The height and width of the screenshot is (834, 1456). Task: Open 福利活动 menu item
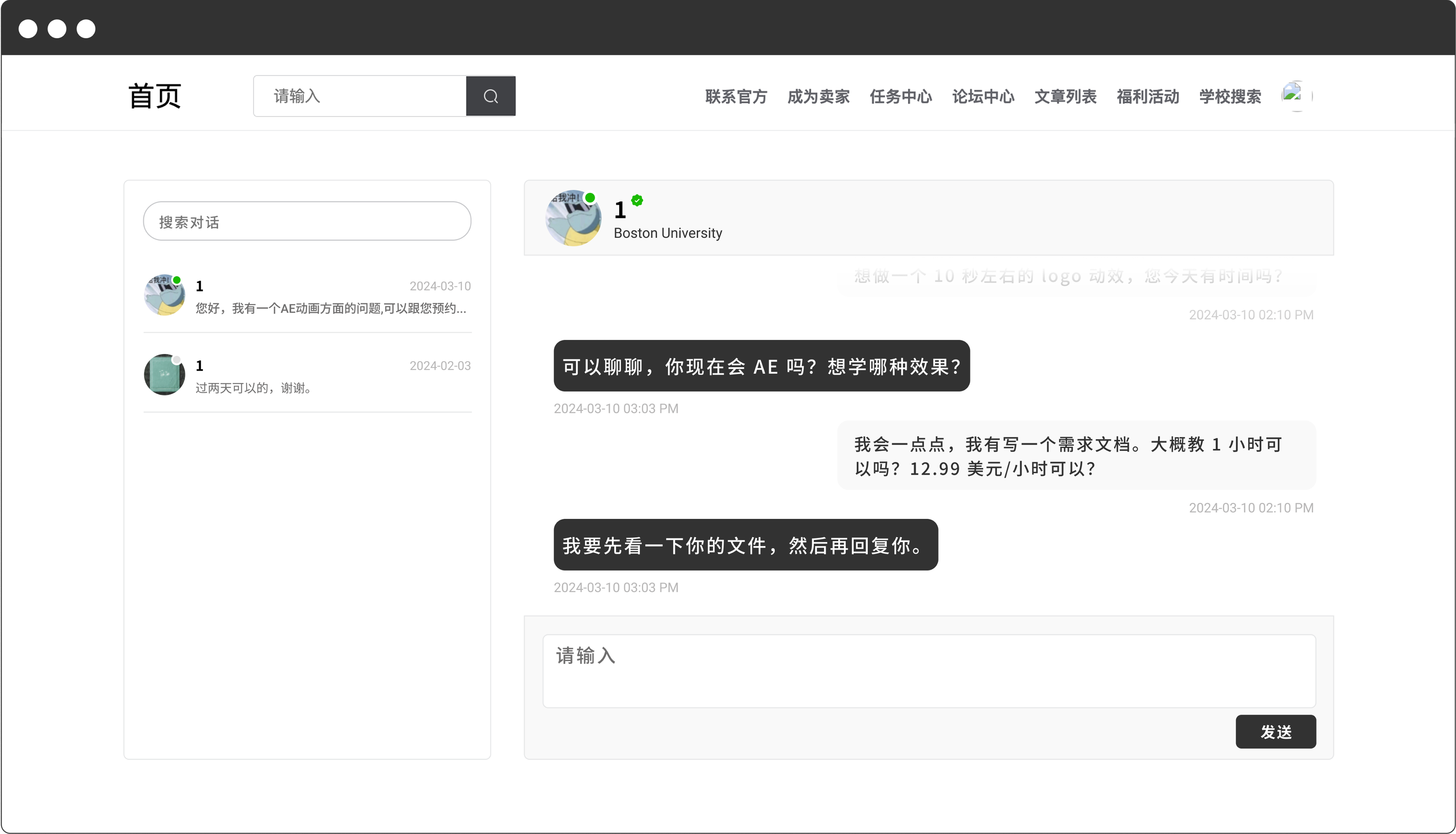pos(1148,96)
